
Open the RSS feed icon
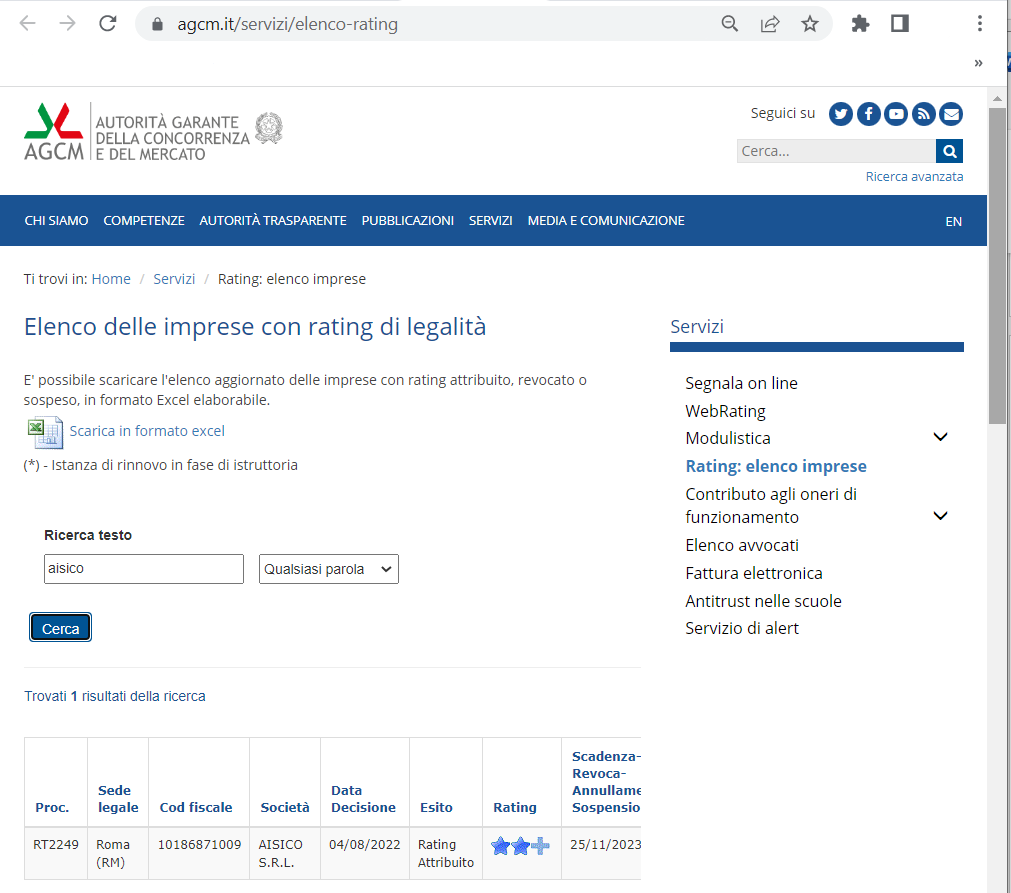click(x=924, y=114)
